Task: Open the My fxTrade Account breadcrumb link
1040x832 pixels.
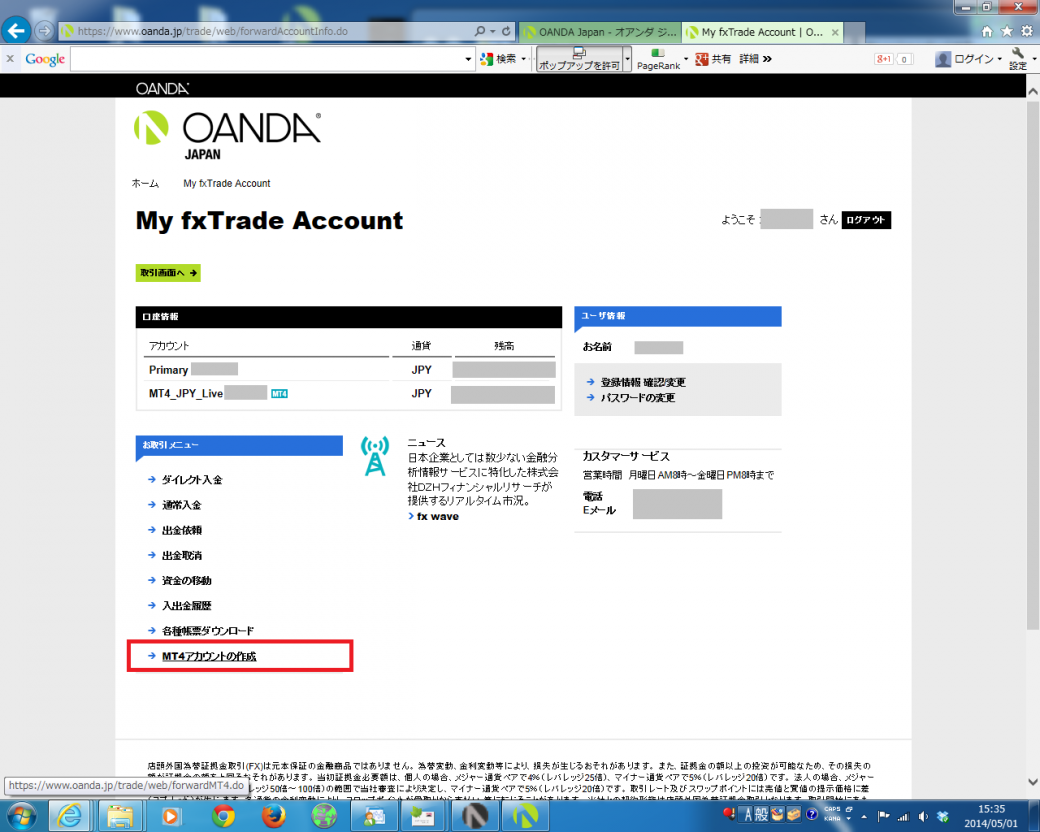Action: (227, 183)
